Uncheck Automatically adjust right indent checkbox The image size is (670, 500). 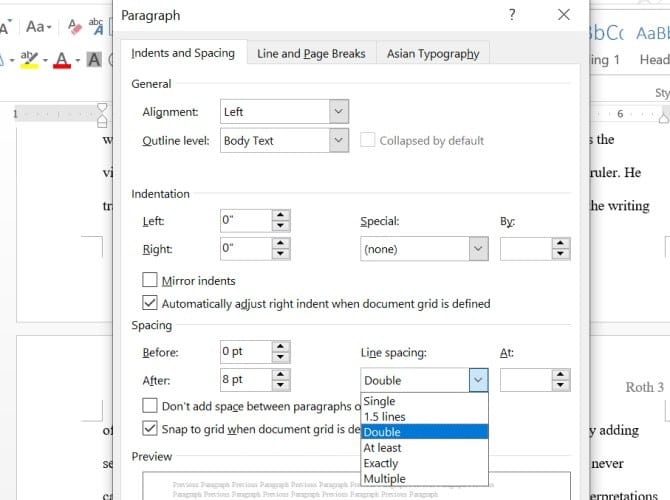point(150,303)
